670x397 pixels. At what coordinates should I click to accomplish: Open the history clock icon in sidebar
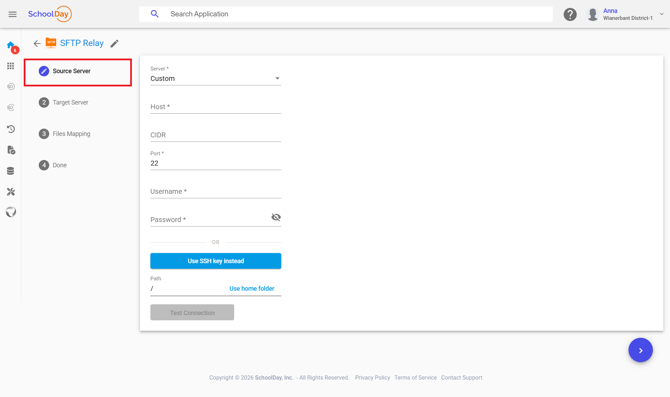pyautogui.click(x=11, y=129)
